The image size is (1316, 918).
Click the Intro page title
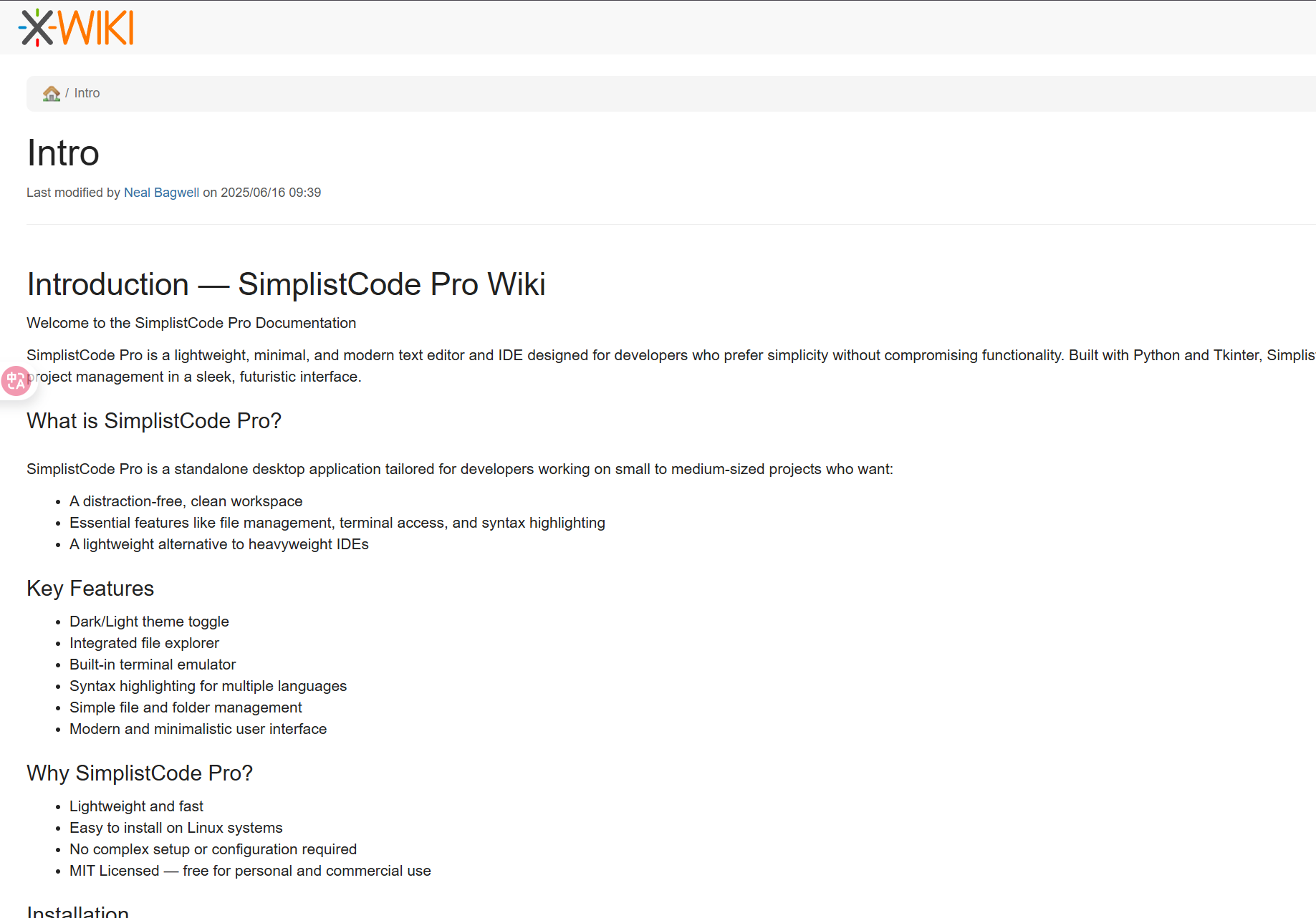[63, 153]
